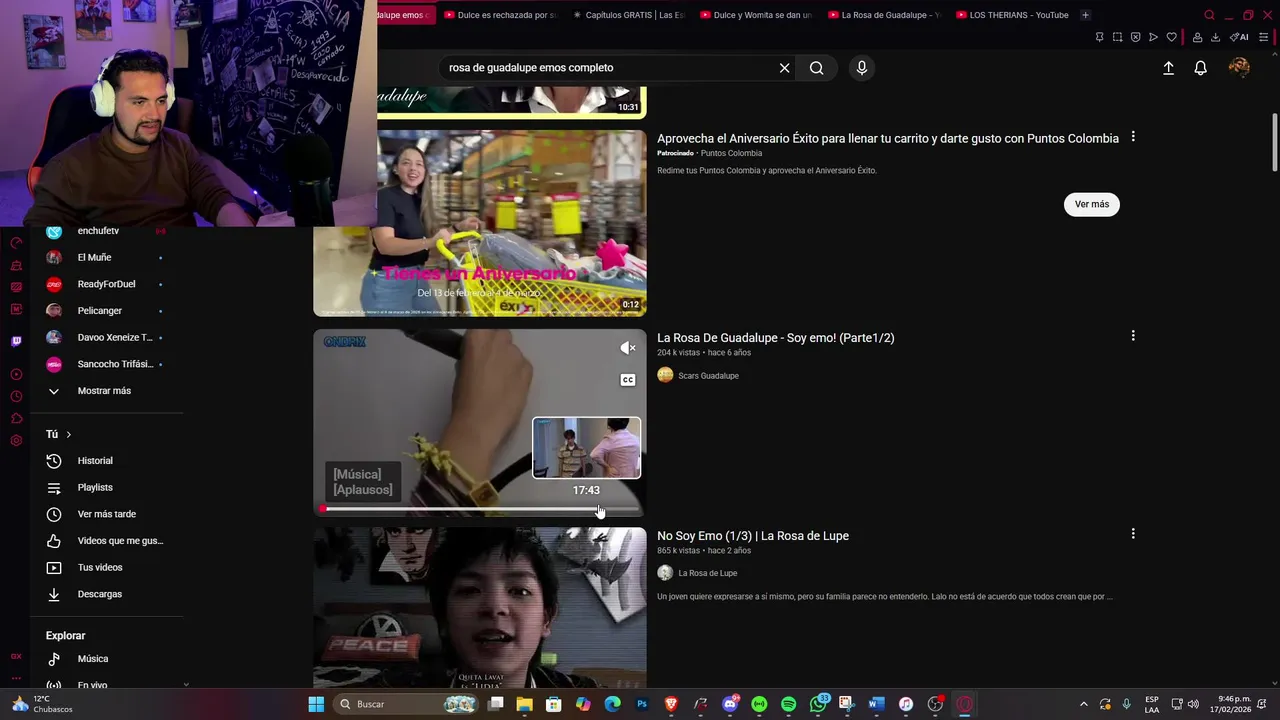
Task: Open Descargas in YouTube sidebar
Action: (x=100, y=594)
